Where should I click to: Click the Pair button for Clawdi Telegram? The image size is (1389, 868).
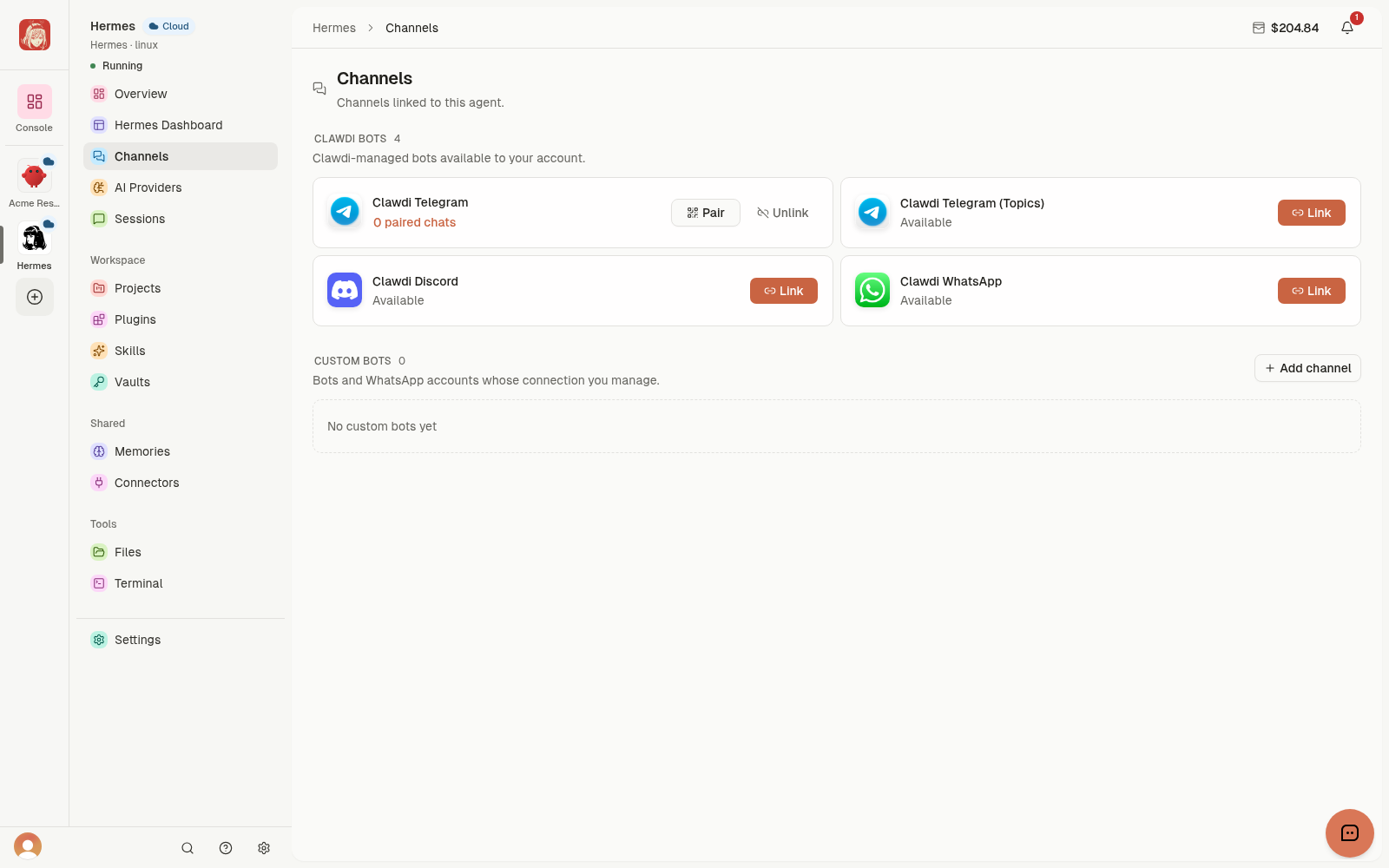706,213
